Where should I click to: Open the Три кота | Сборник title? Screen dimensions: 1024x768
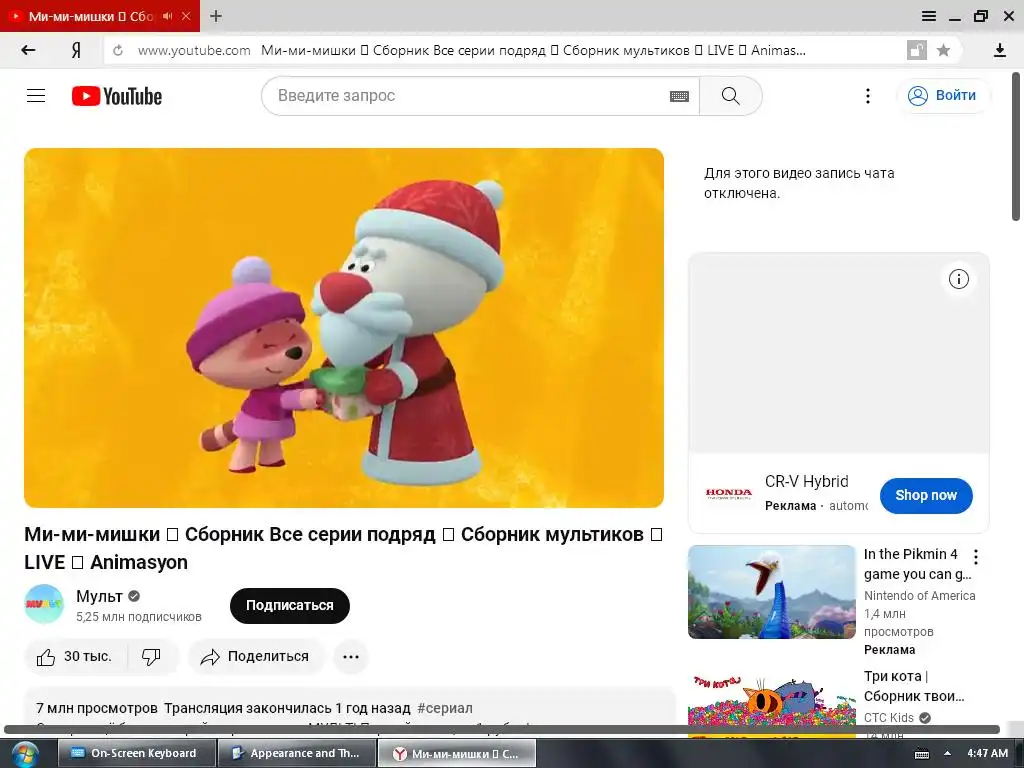pos(914,686)
